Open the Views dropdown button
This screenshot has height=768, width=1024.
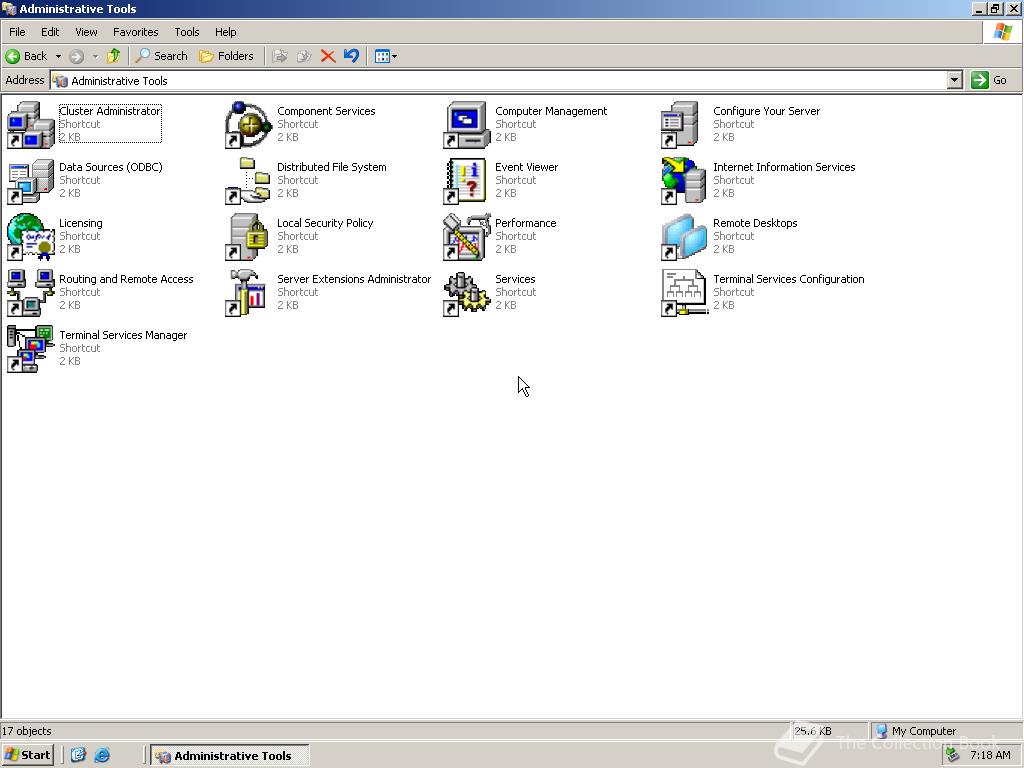click(x=386, y=56)
